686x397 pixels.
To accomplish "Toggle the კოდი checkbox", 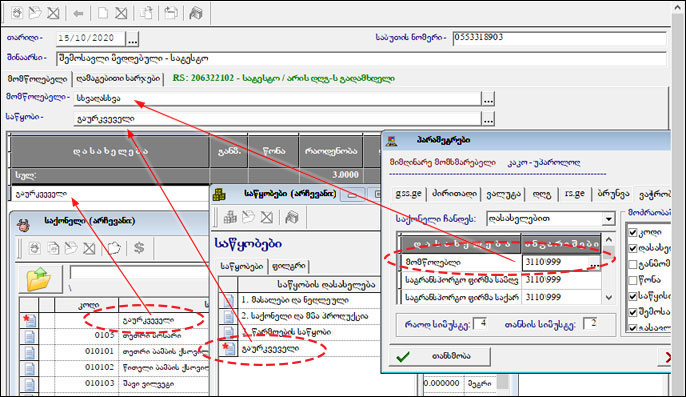I will (x=633, y=232).
